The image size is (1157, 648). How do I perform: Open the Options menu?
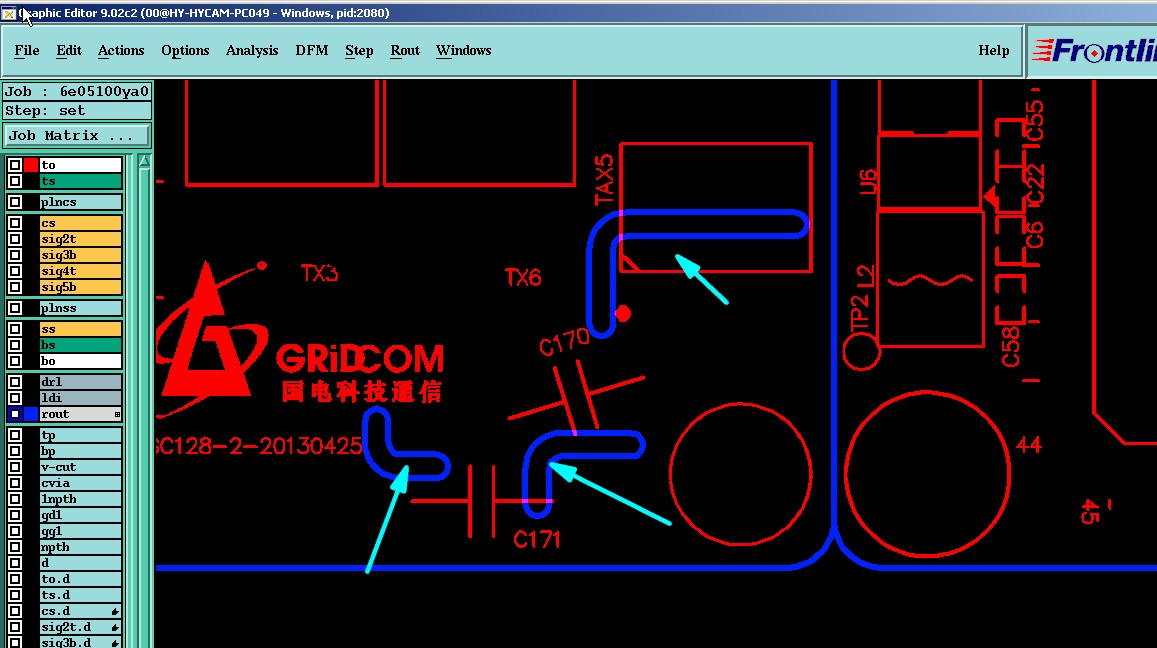pyautogui.click(x=185, y=50)
